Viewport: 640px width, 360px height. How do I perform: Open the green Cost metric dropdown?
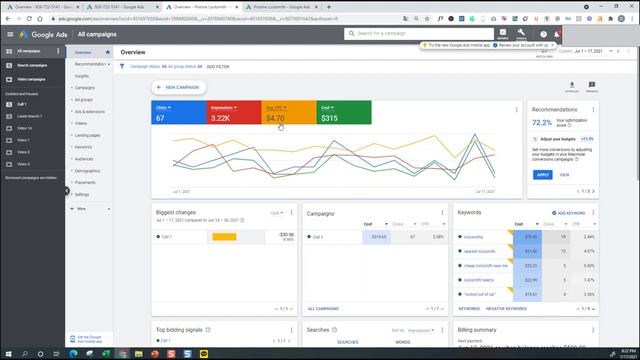(327, 108)
